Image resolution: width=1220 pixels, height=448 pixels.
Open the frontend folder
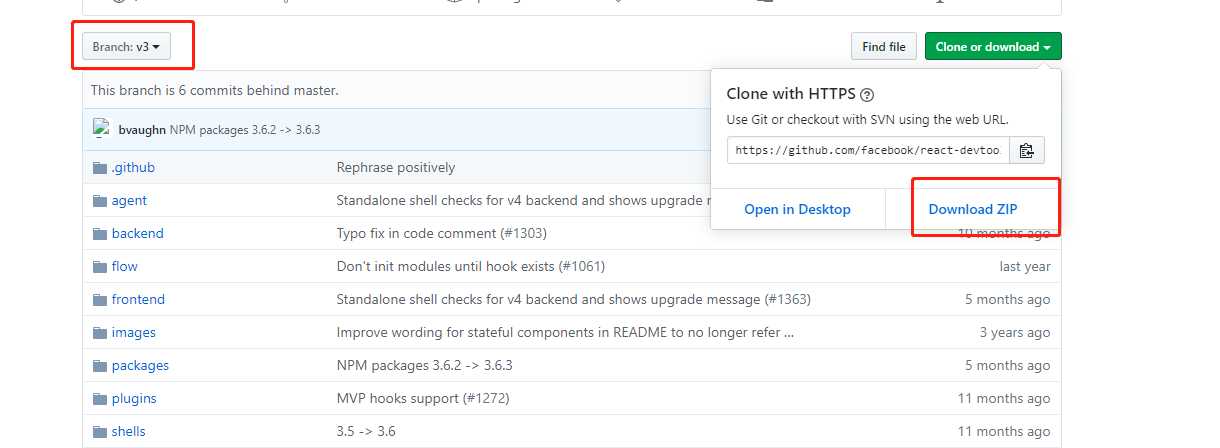138,300
